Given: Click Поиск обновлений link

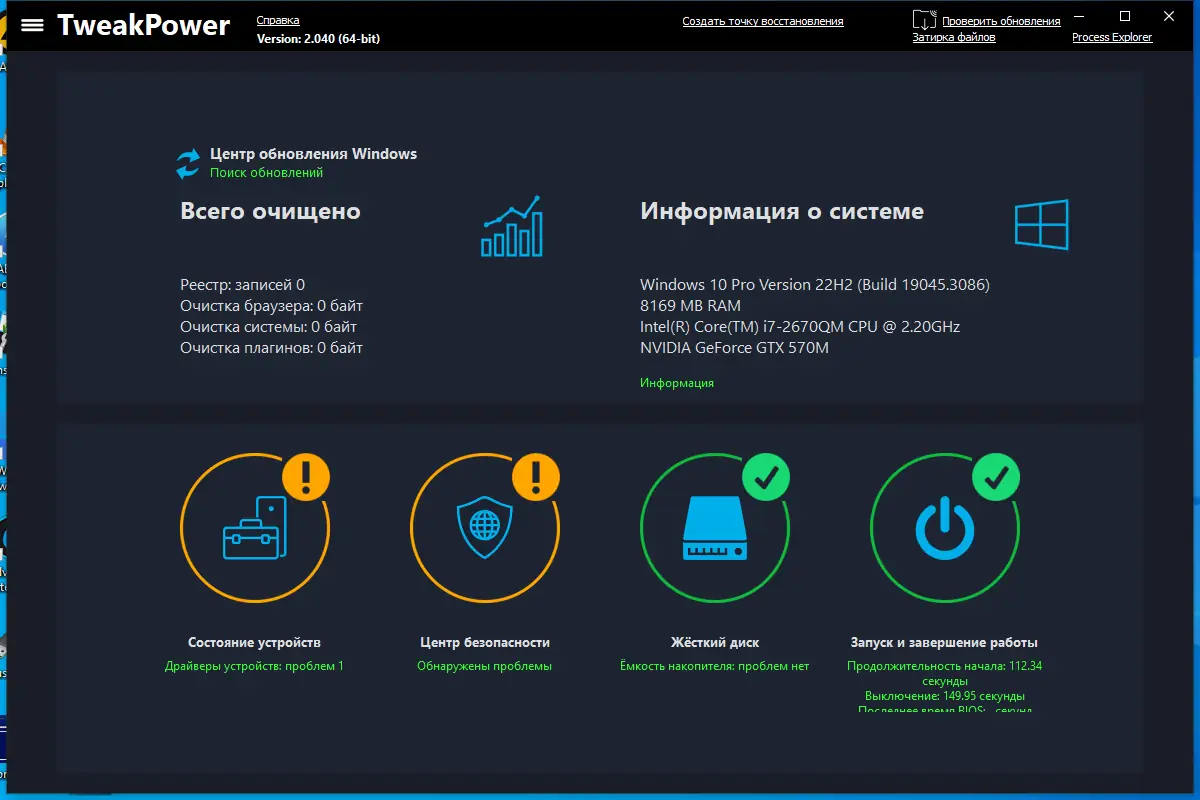Looking at the screenshot, I should coord(266,173).
